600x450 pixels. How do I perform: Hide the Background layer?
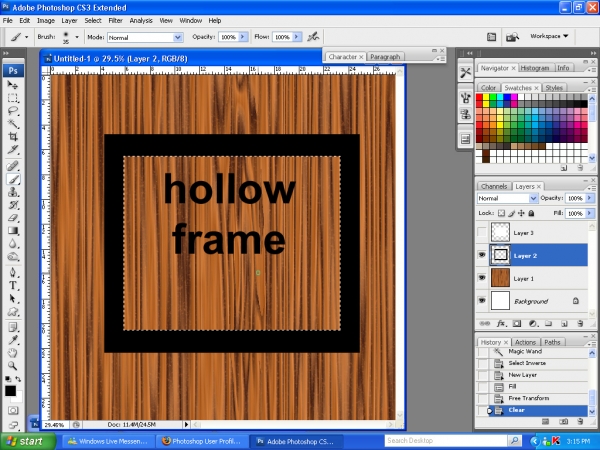pos(482,300)
